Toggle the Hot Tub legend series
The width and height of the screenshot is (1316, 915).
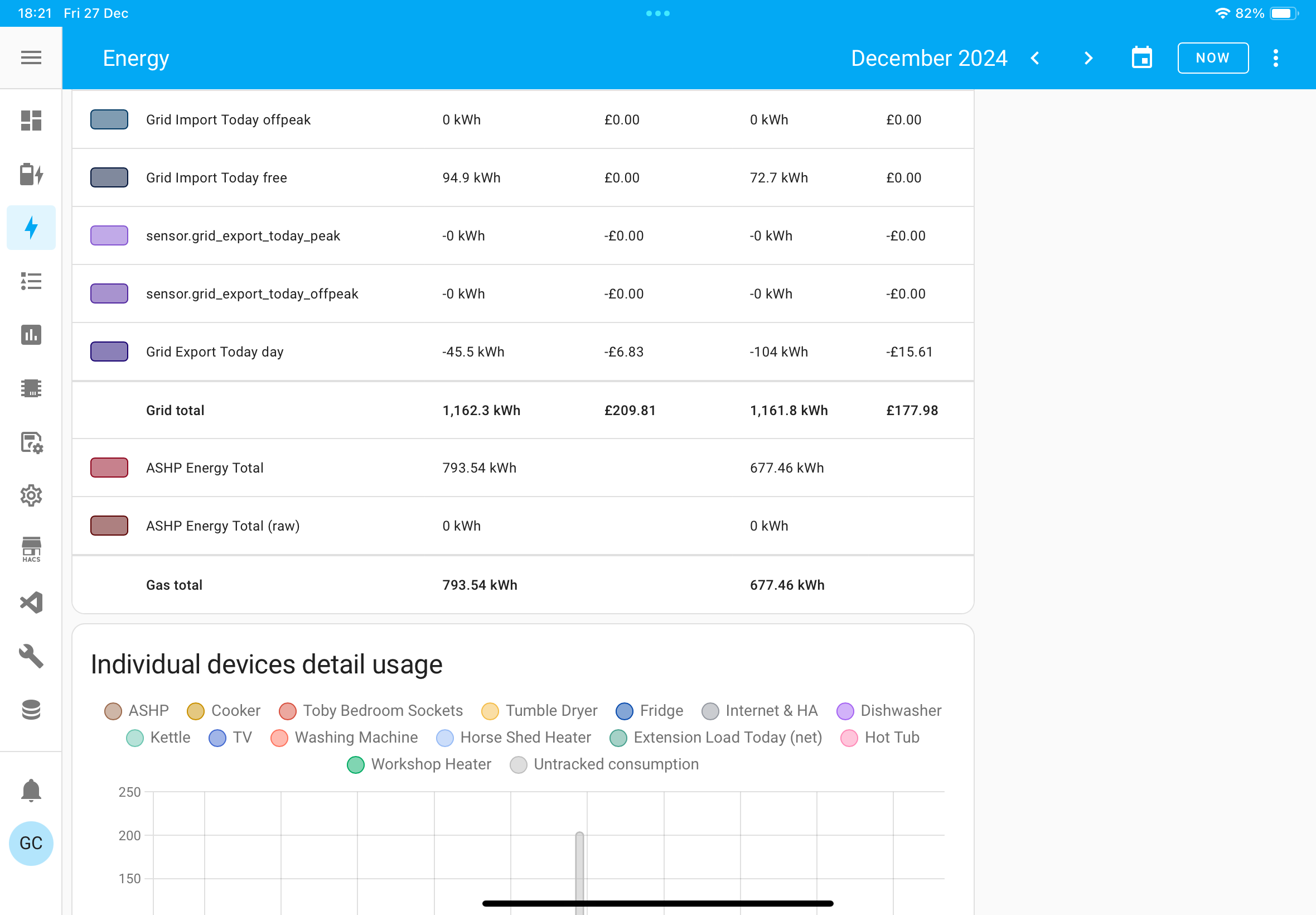point(879,738)
